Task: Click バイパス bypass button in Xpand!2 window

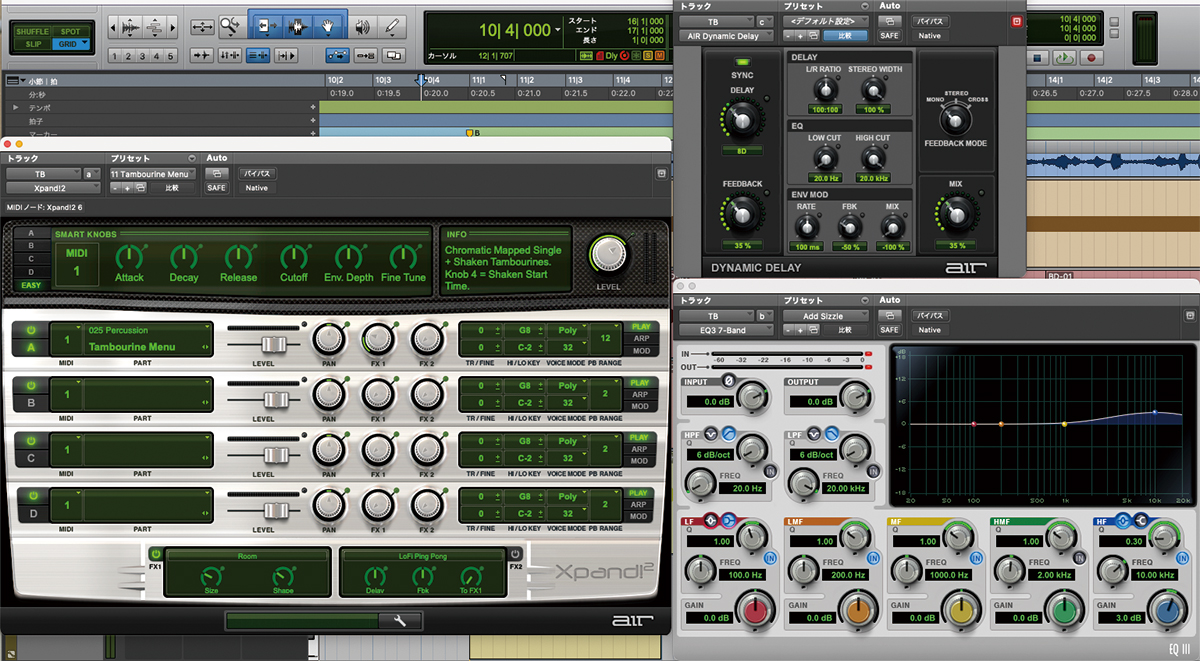Action: (257, 174)
